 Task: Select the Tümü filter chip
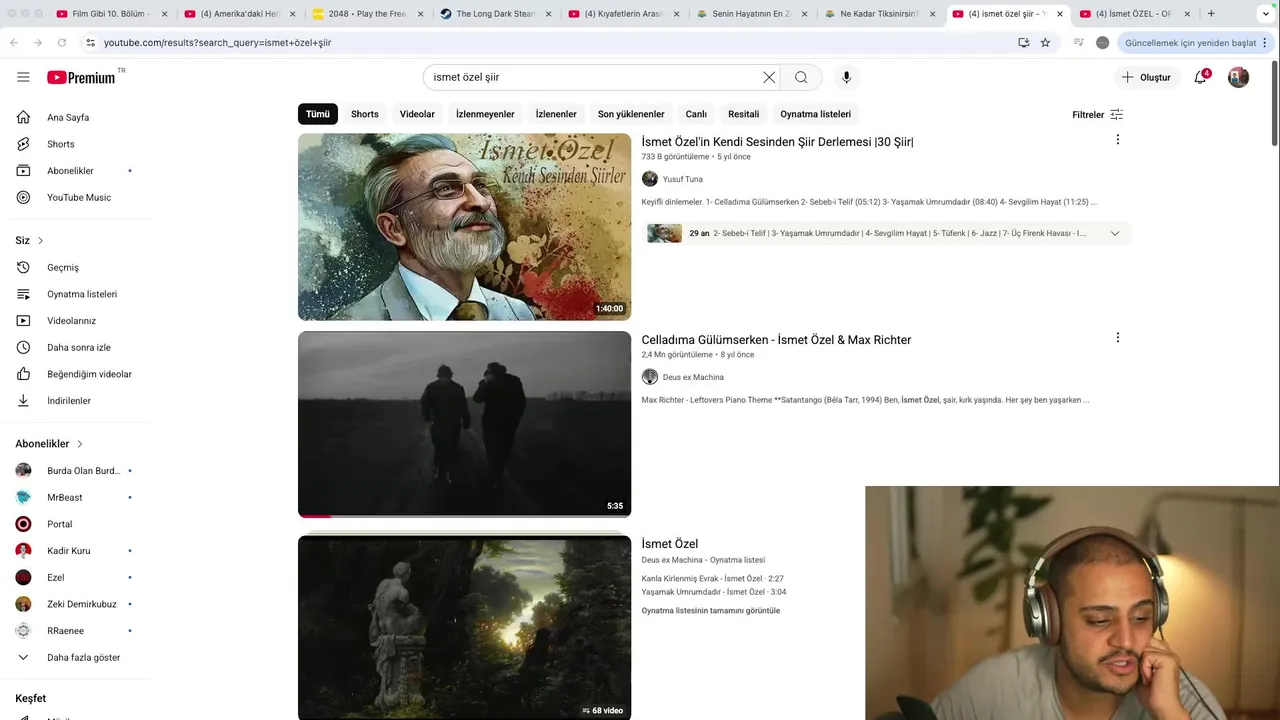[x=318, y=114]
